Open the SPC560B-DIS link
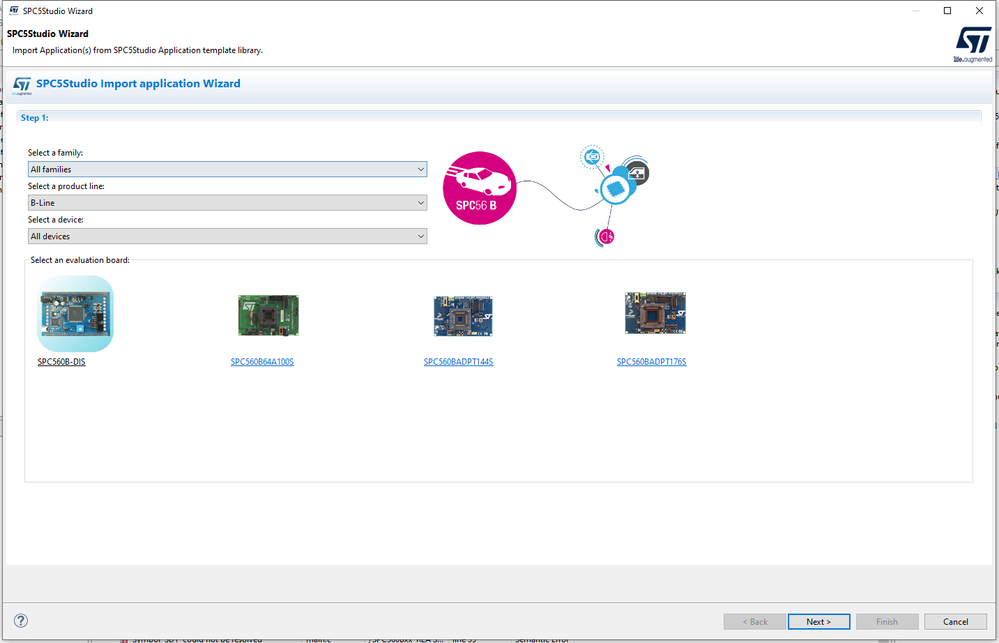The width and height of the screenshot is (999, 643). tap(61, 362)
